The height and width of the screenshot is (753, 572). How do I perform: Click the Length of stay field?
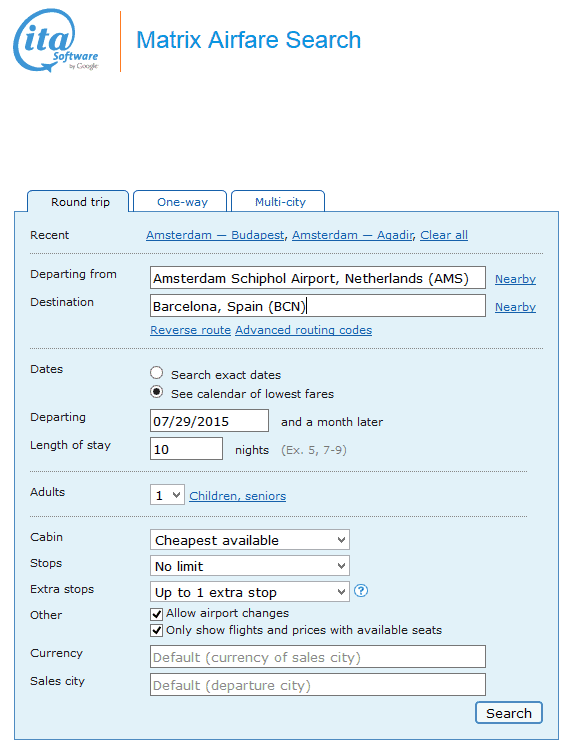pos(186,449)
